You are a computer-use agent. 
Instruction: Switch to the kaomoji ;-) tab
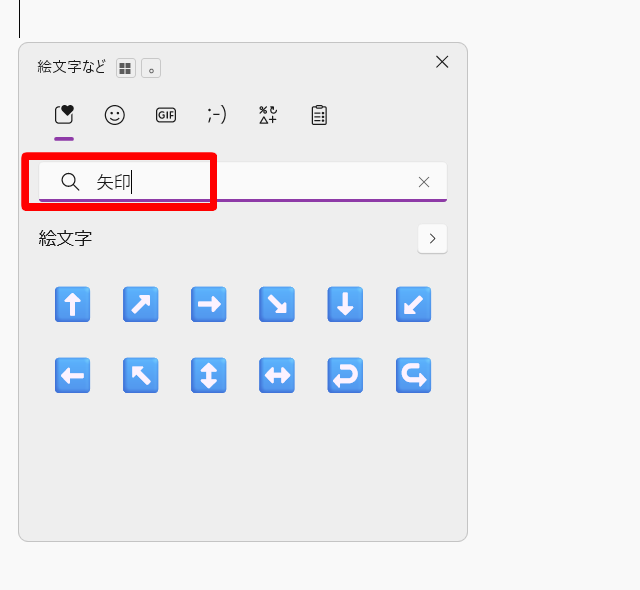click(217, 115)
